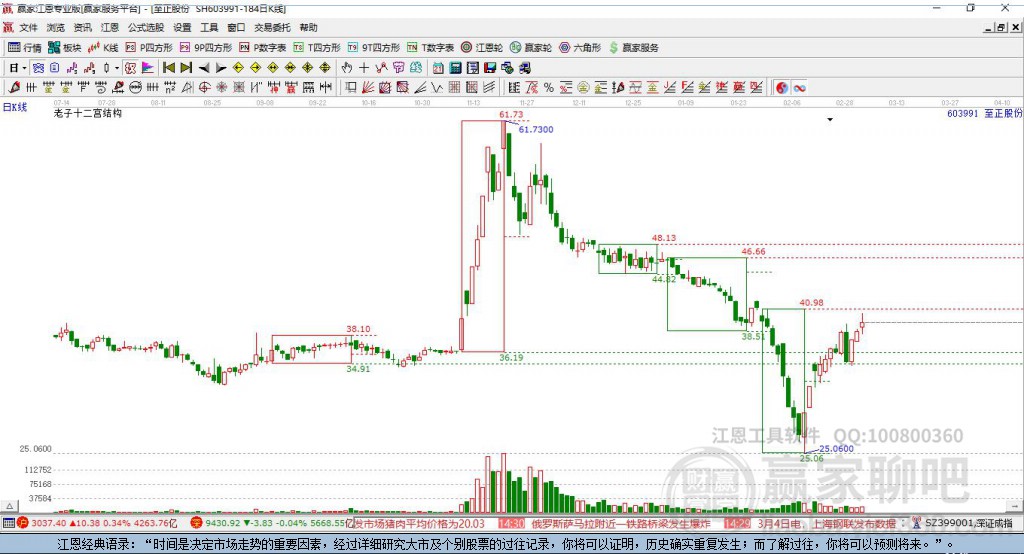The width and height of the screenshot is (1024, 554).
Task: Open the 窗口 menu
Action: [236, 27]
